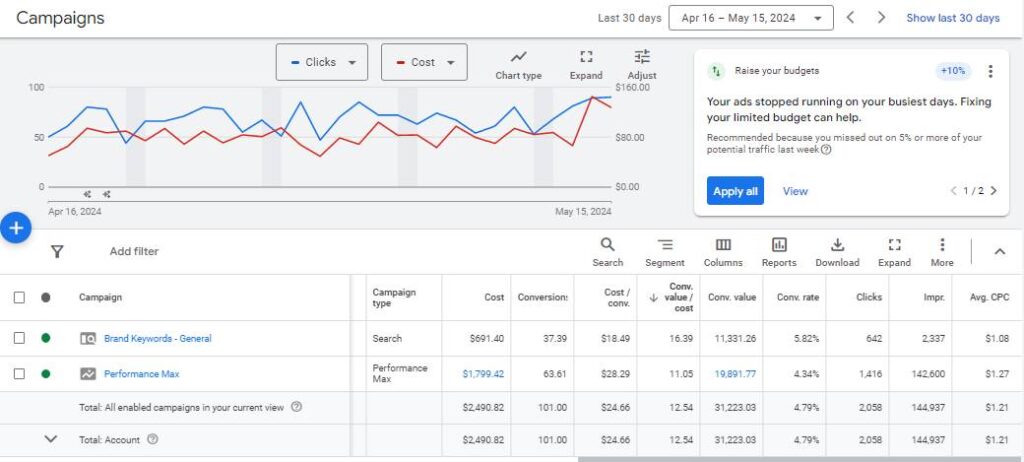Select the Brand Keywords - General checkbox
The height and width of the screenshot is (462, 1024).
click(19, 338)
